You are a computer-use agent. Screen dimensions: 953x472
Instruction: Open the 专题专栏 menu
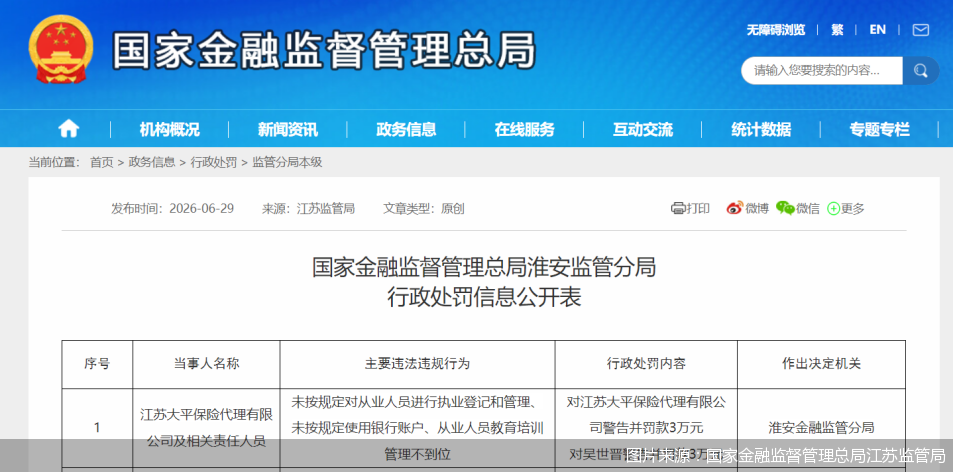click(x=879, y=129)
